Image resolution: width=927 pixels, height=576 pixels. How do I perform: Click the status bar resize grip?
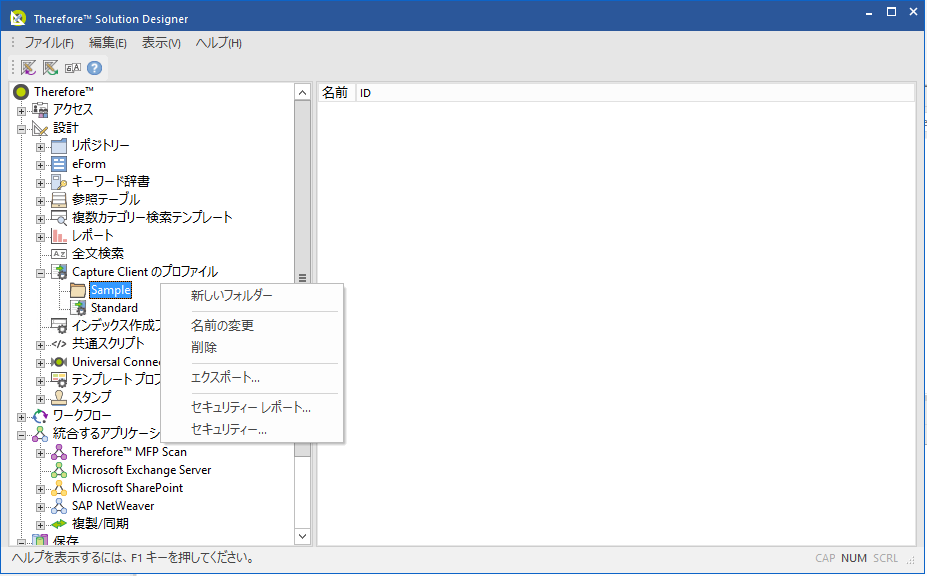click(911, 560)
